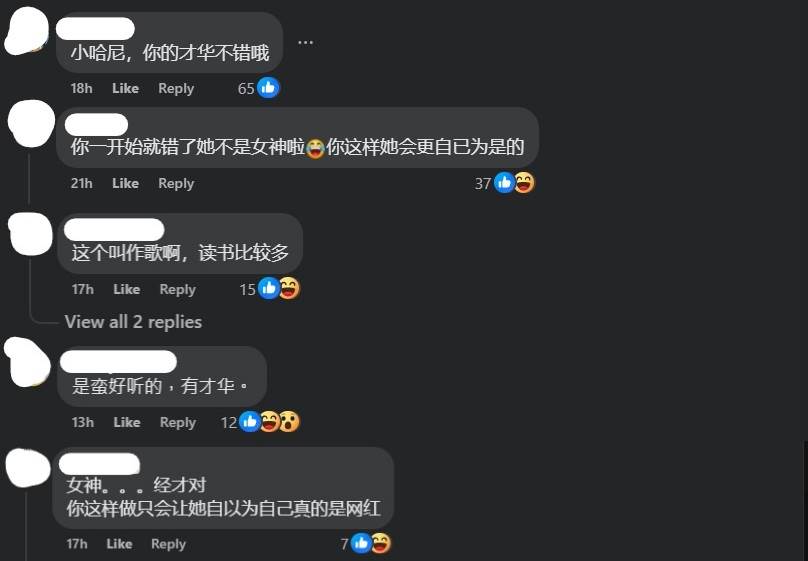The image size is (808, 561).
Task: Click the thumbs-up reaction icon next to 12
Action: tap(250, 422)
